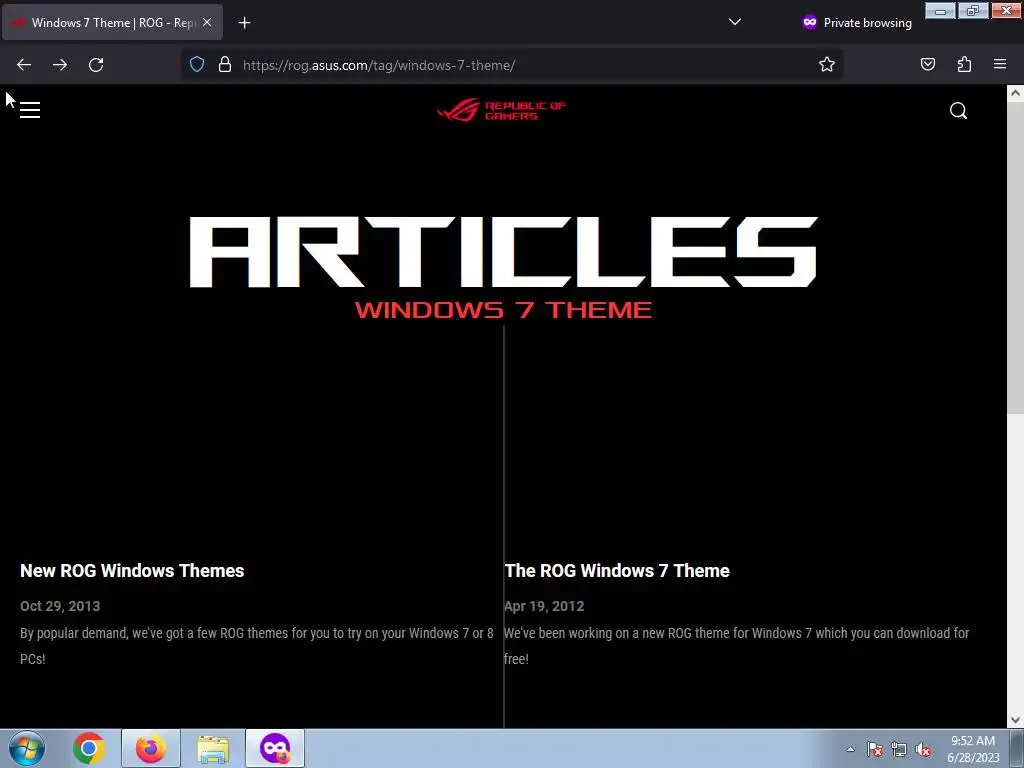This screenshot has width=1024, height=768.
Task: Go to Republic of Gamers home logo
Action: (501, 110)
